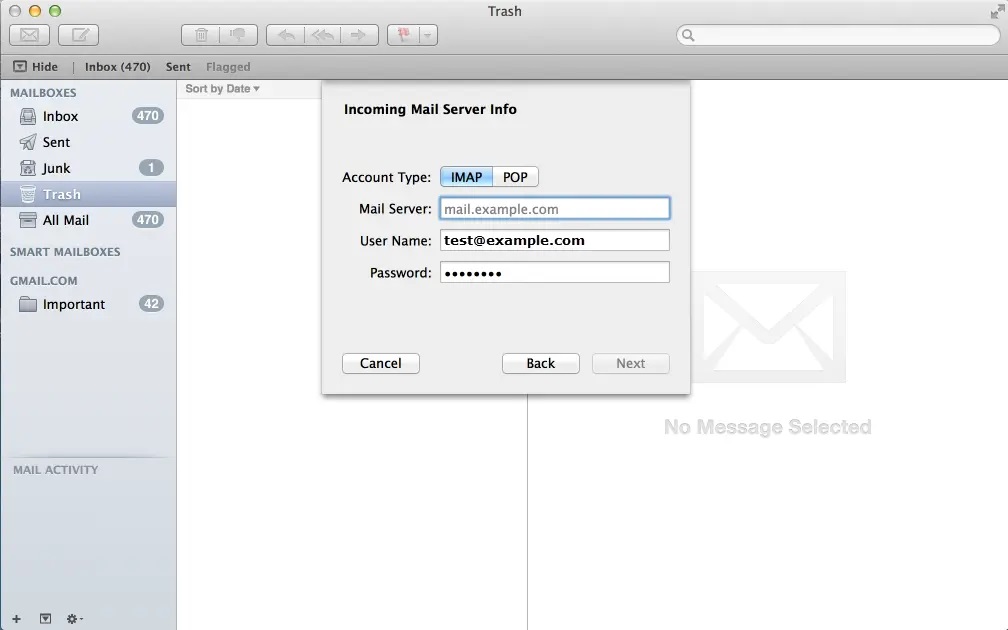1008x630 pixels.
Task: Click the Junk thumbs-down toolbar icon
Action: click(239, 35)
